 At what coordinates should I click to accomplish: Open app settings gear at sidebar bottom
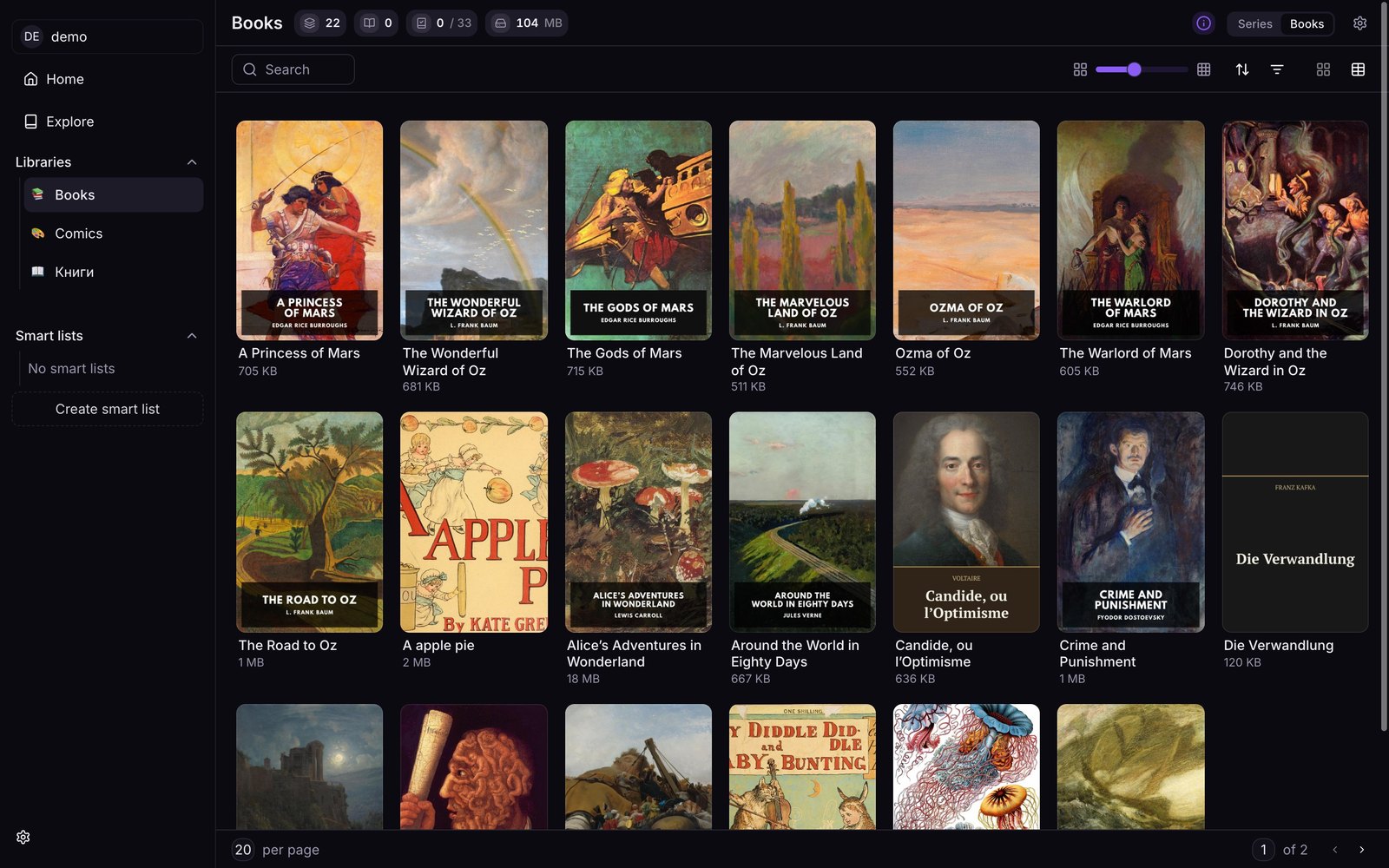click(x=23, y=837)
